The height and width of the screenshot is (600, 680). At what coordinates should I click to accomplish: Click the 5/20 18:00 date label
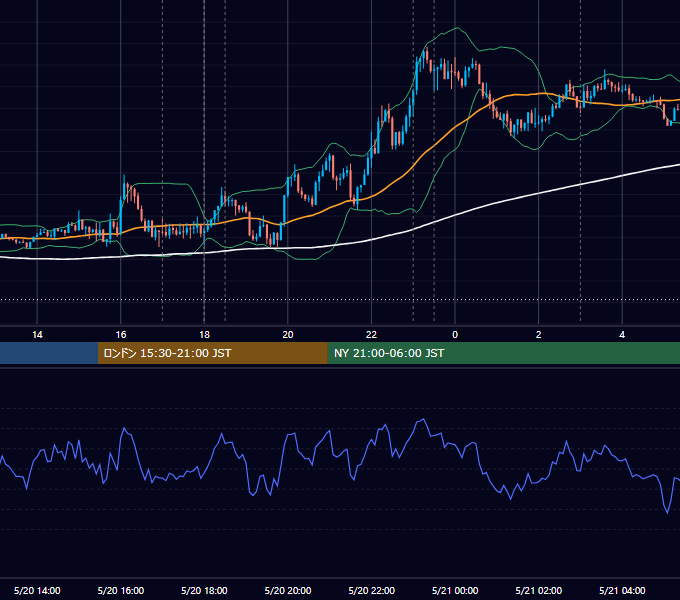204,590
